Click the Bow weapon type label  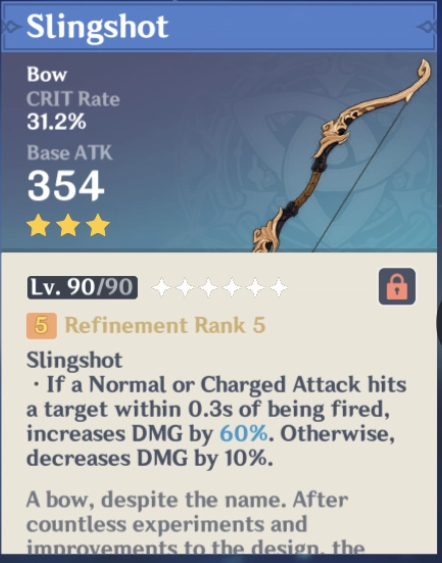click(x=47, y=74)
